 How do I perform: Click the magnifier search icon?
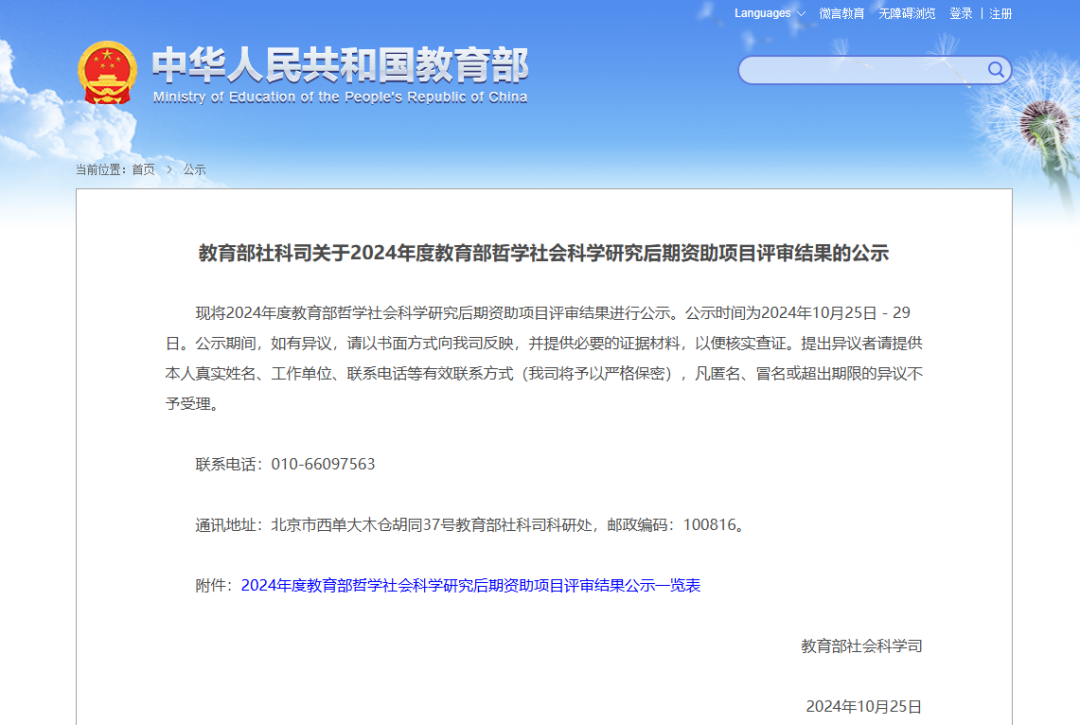pos(996,69)
